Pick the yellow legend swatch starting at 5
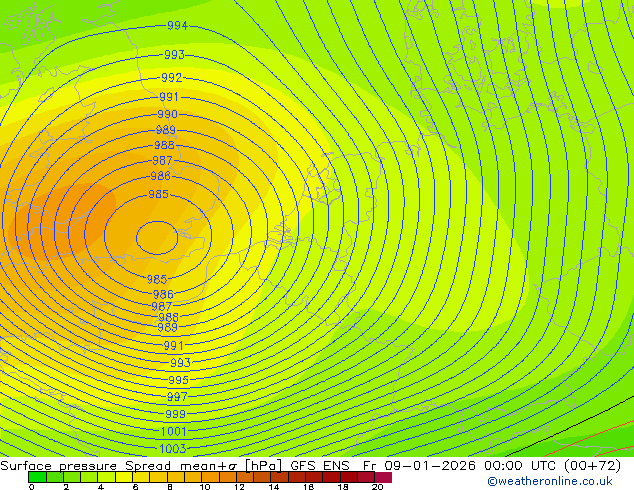This screenshot has width=634, height=490. [124, 477]
